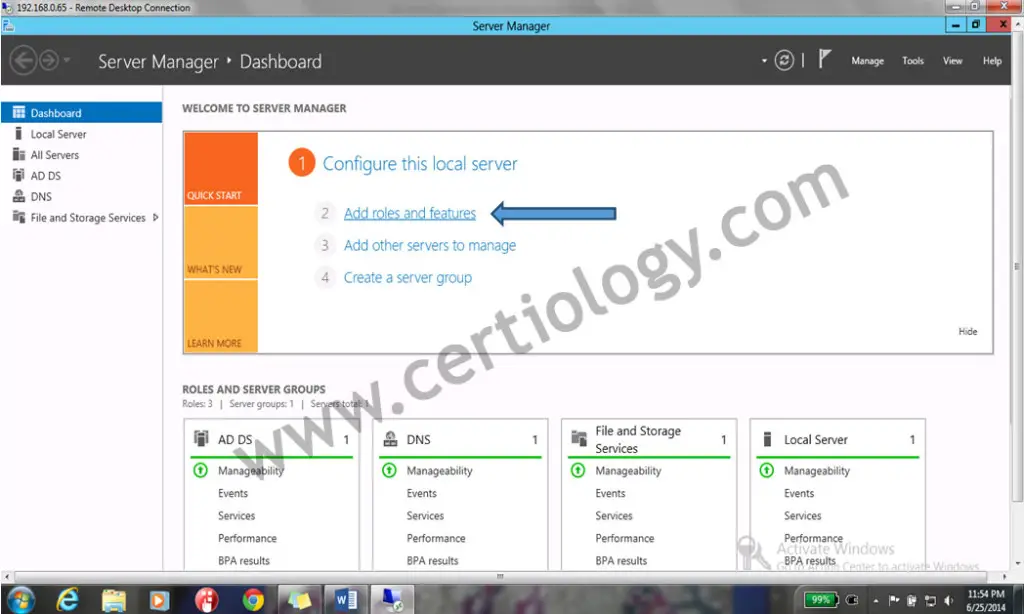Viewport: 1024px width, 614px height.
Task: Open the File and Storage Services tile icon
Action: coord(578,437)
